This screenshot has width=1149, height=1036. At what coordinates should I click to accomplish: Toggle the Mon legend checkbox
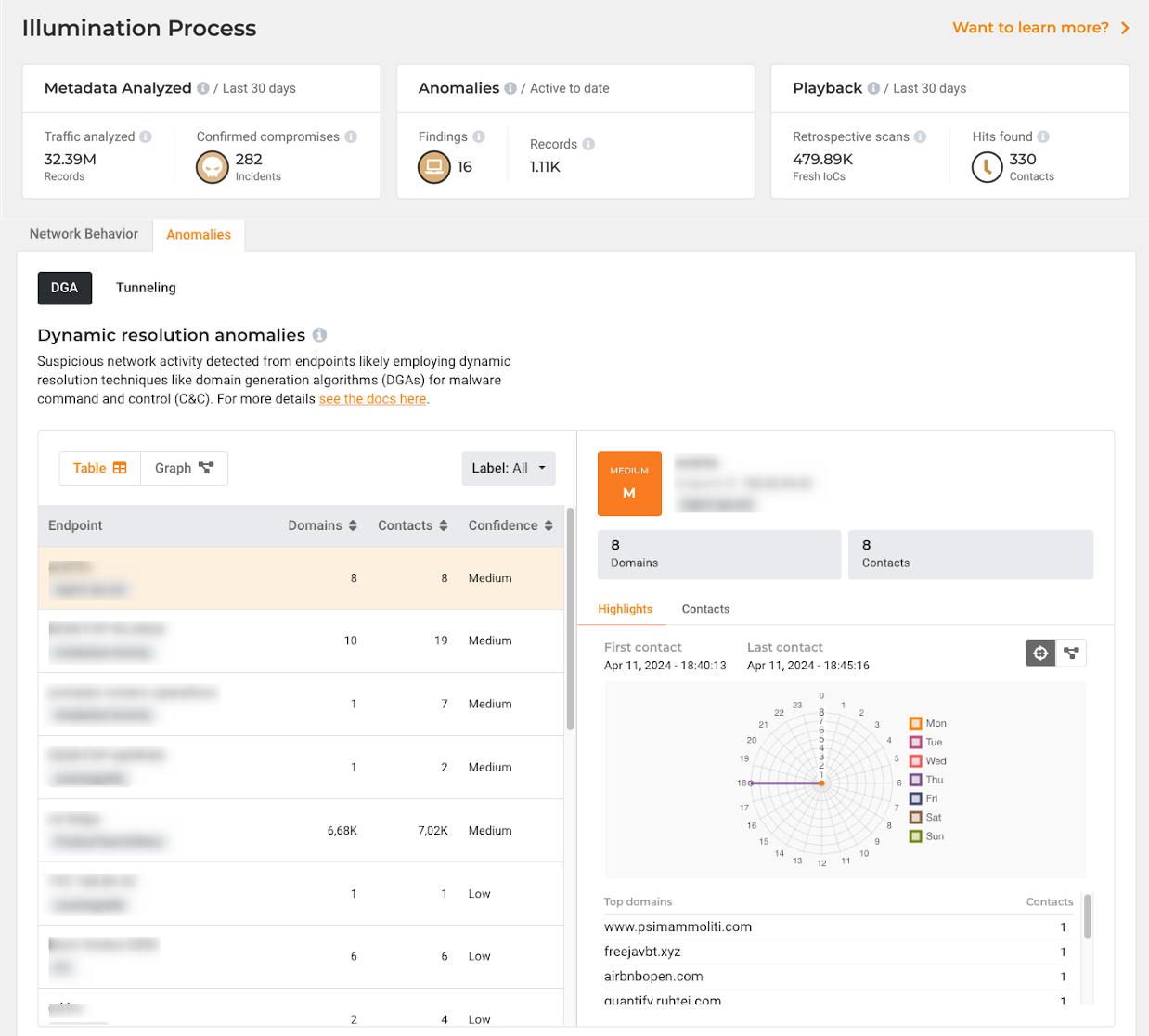(x=916, y=723)
